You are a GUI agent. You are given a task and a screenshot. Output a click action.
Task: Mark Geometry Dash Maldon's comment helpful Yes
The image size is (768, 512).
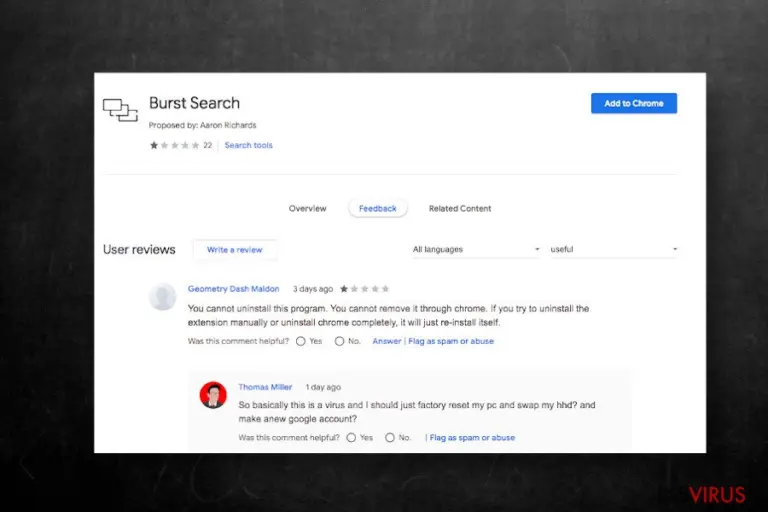(x=301, y=341)
